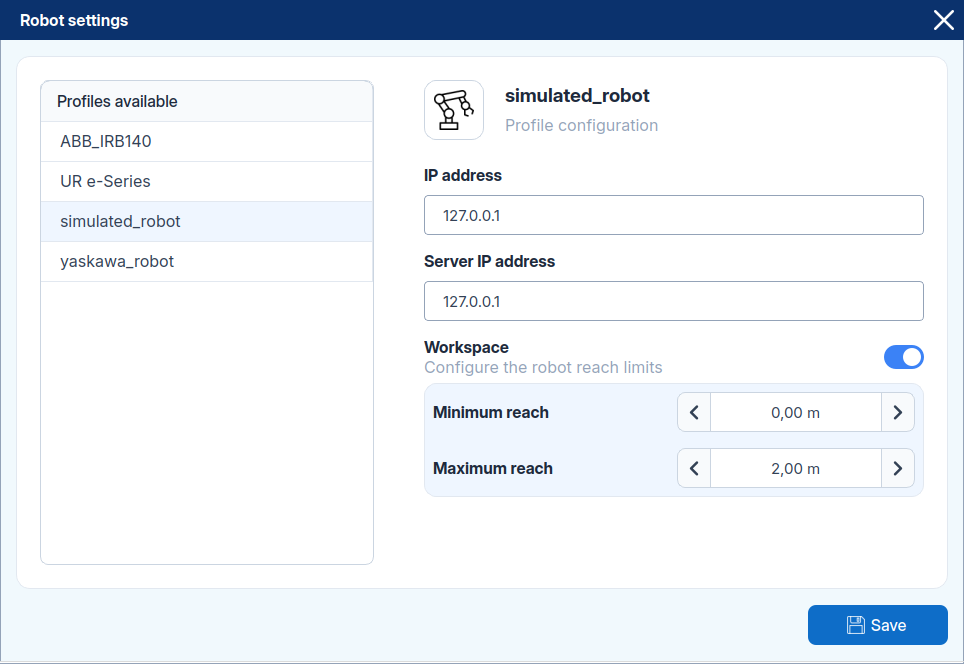Decrease Maximum reach with left chevron
The width and height of the screenshot is (964, 664).
(694, 468)
